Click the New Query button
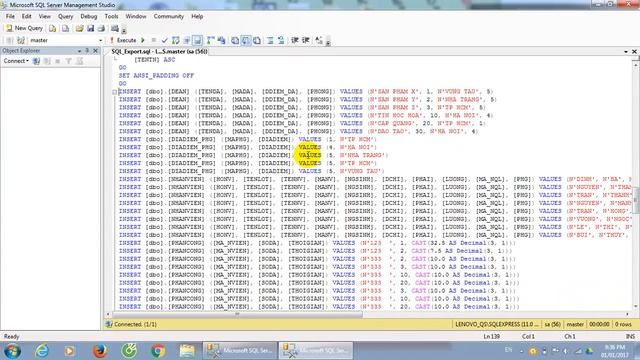 (24, 28)
